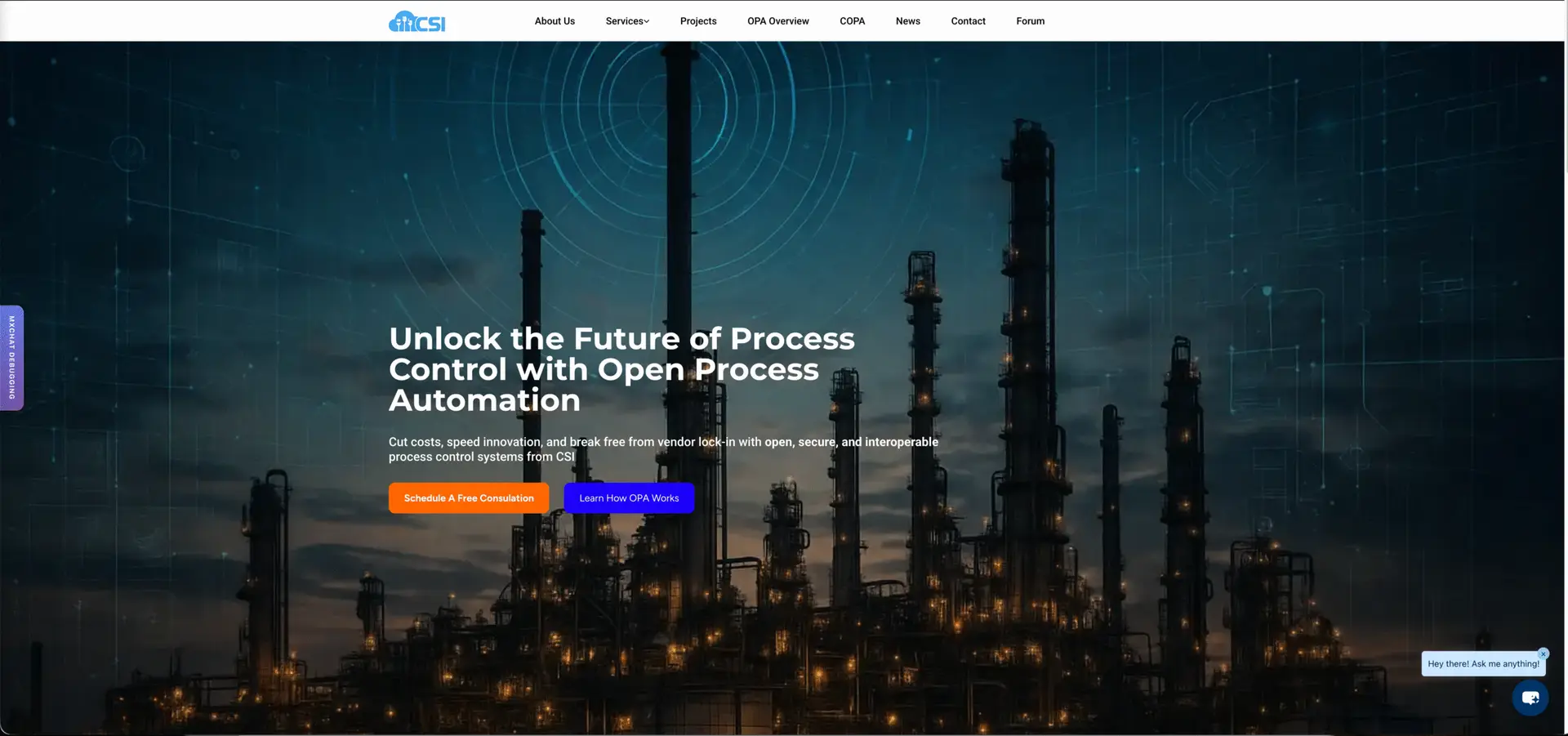Image resolution: width=1568 pixels, height=736 pixels.
Task: Navigate to the News section
Action: click(x=907, y=21)
